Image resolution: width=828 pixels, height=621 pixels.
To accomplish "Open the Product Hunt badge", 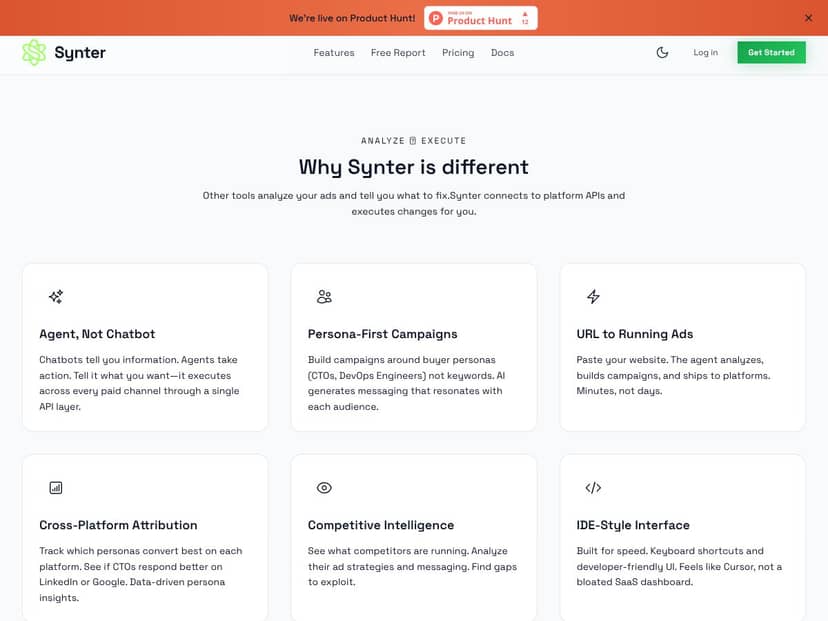I will point(480,17).
